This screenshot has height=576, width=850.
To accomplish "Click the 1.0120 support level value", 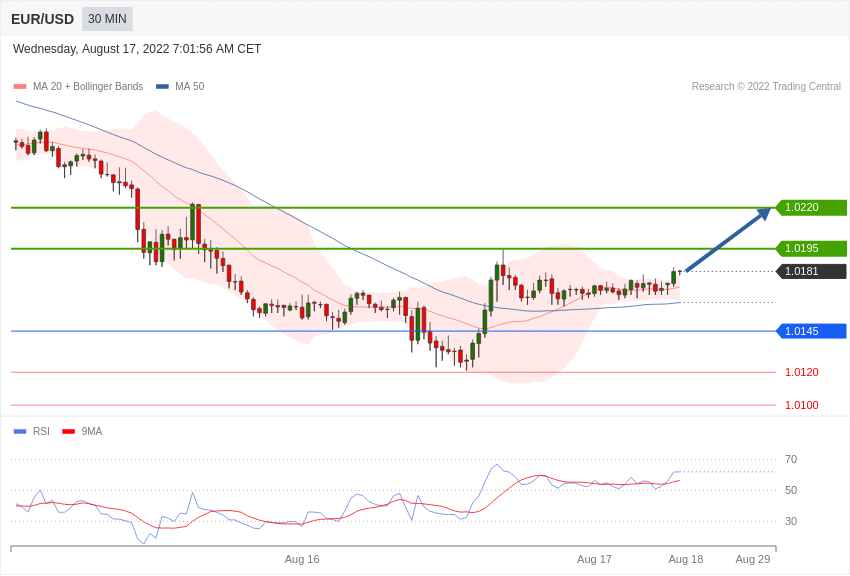I will tap(801, 372).
